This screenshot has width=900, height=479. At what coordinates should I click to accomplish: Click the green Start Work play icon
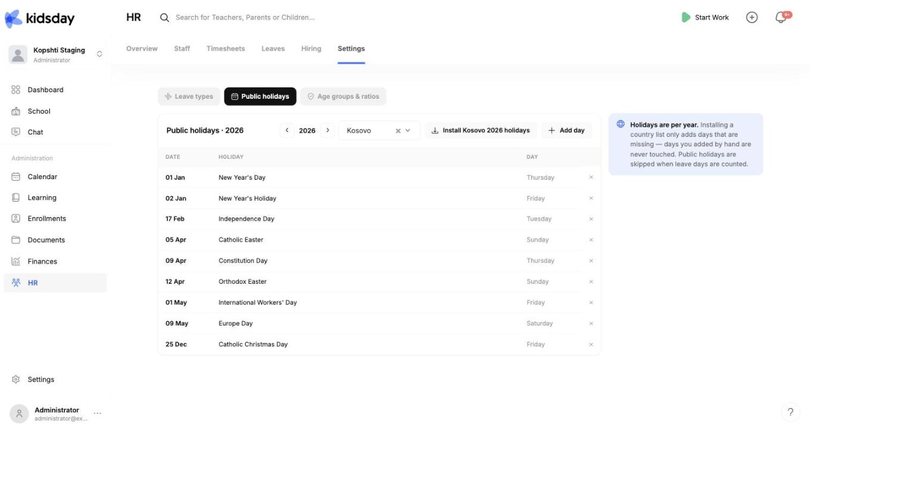click(685, 17)
